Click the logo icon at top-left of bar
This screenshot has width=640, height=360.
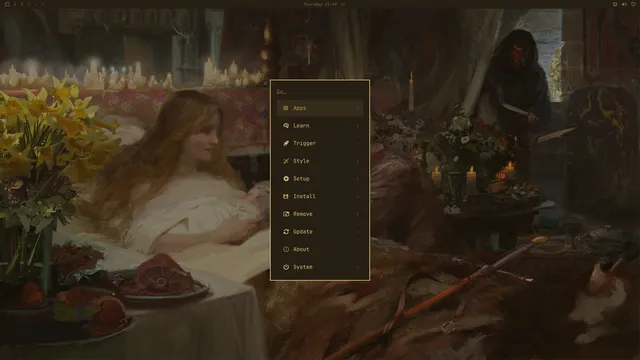[7, 4]
